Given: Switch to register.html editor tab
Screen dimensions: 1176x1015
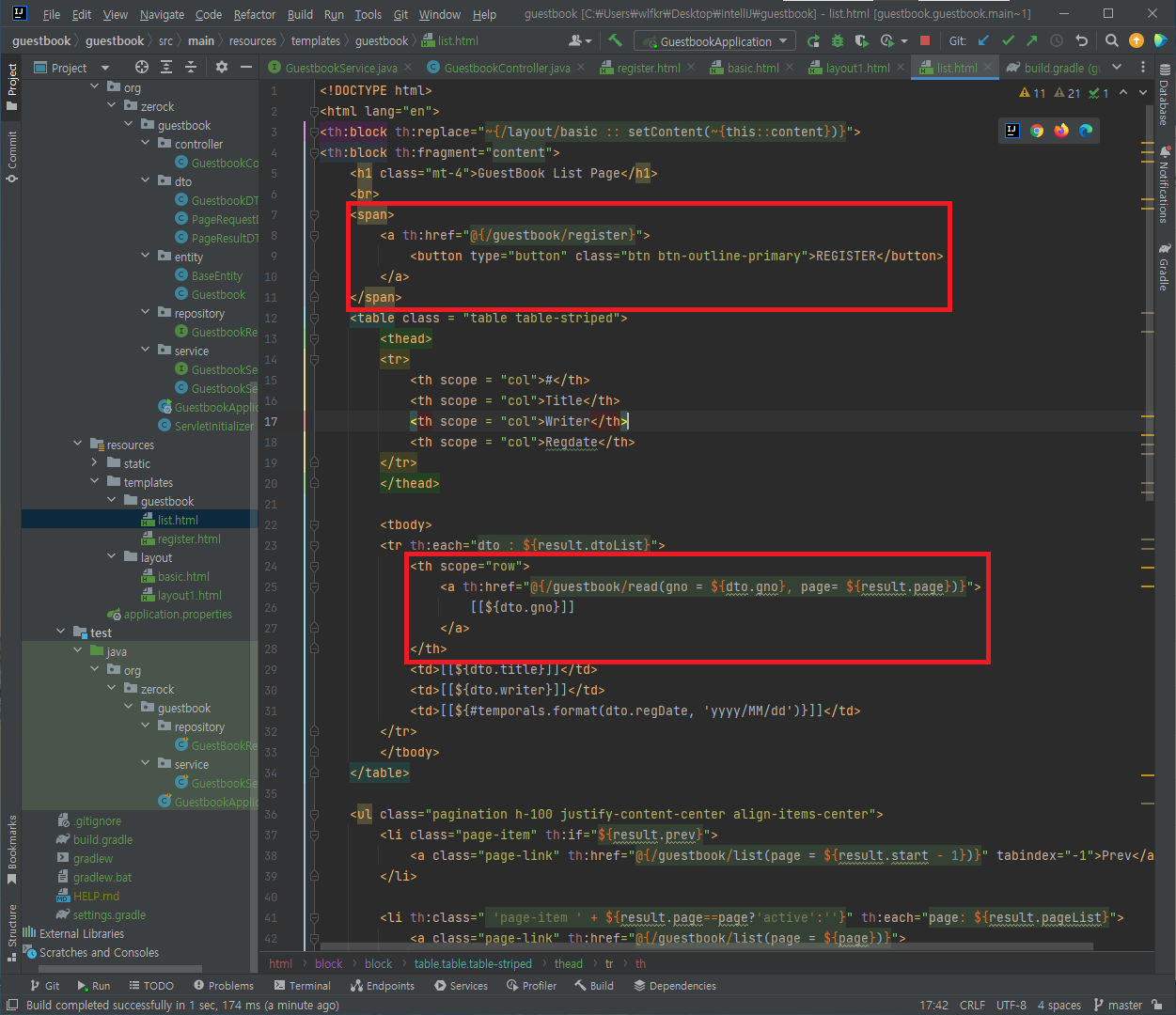Looking at the screenshot, I should (x=649, y=68).
